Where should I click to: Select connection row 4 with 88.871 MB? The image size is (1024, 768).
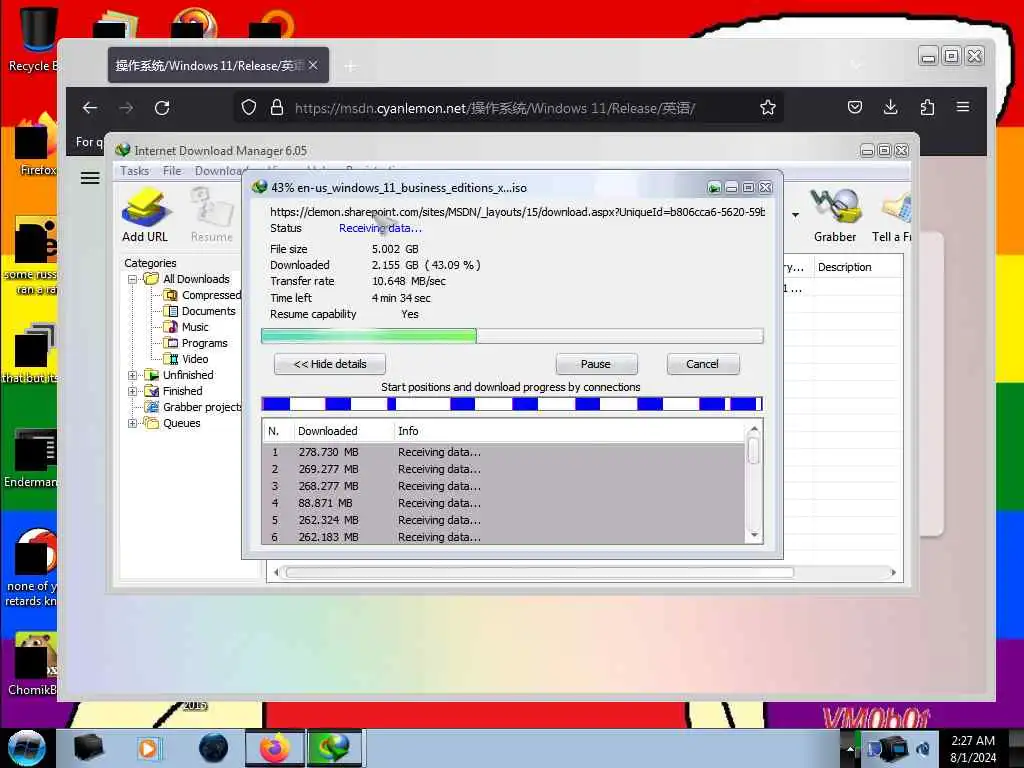(503, 504)
